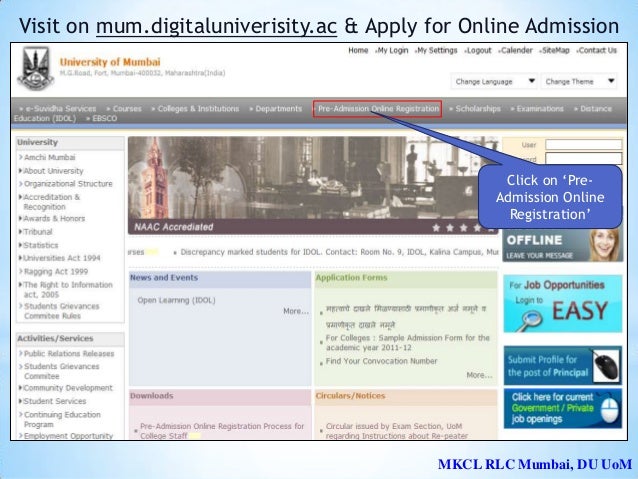Click the News and Events heading

pyautogui.click(x=164, y=278)
